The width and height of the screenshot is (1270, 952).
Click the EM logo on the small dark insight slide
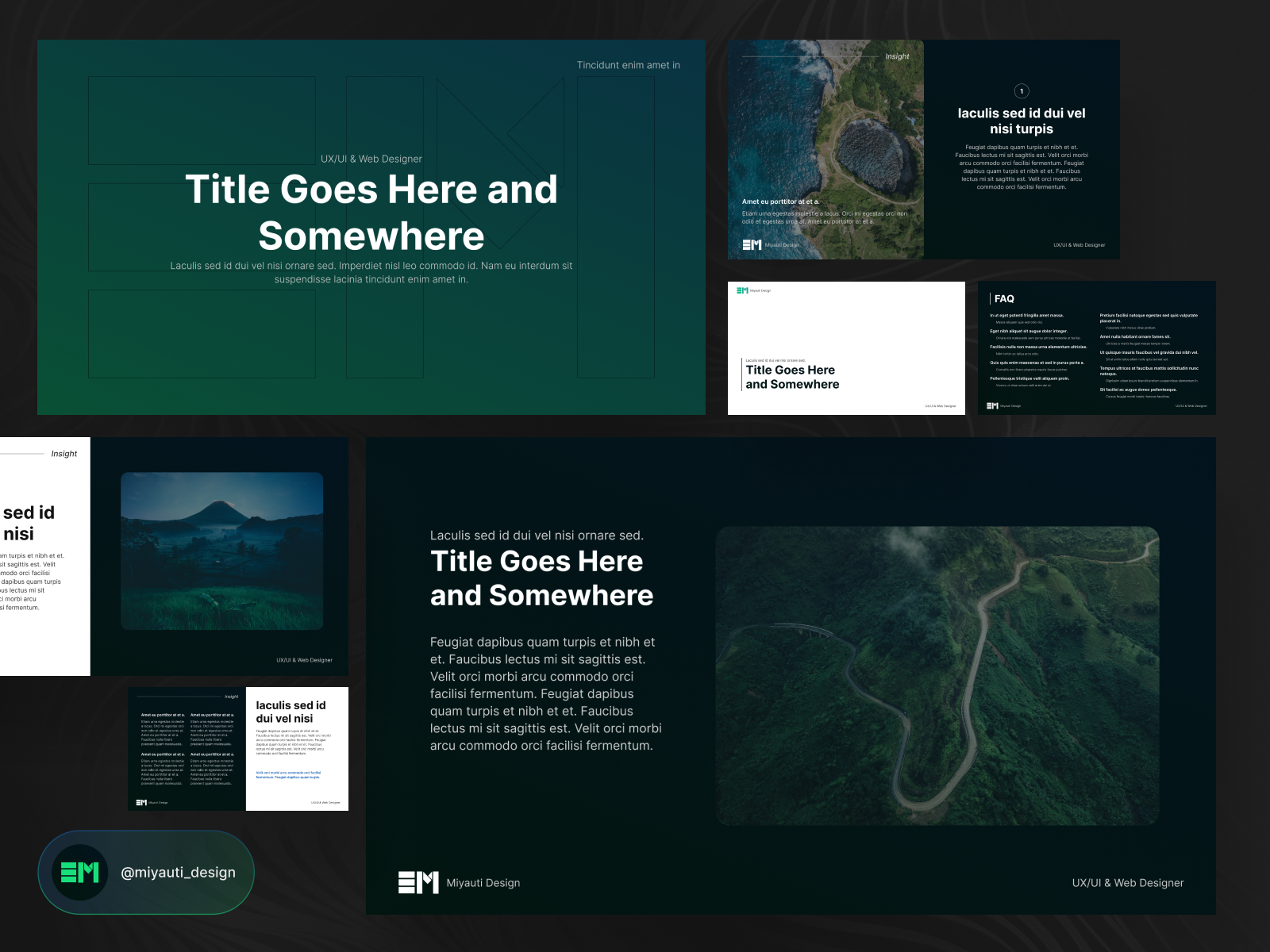click(x=143, y=801)
